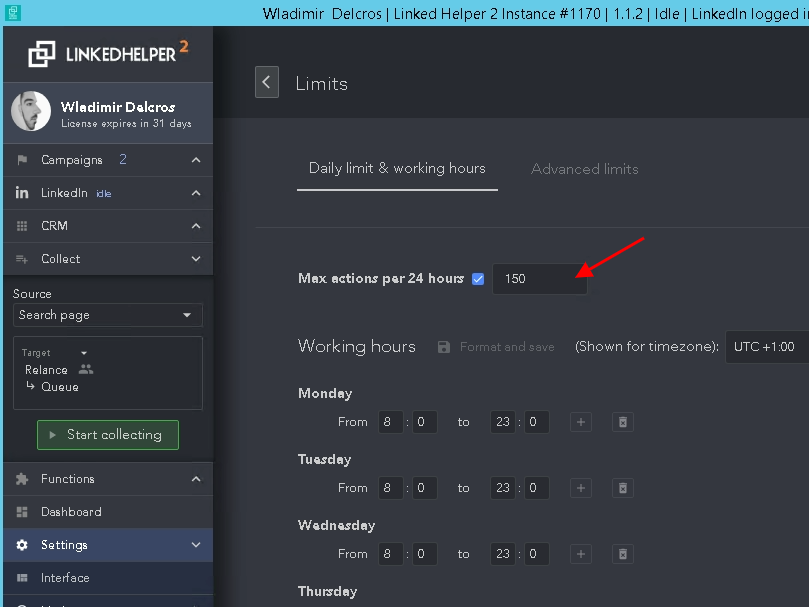809x607 pixels.
Task: Toggle Max actions per 24 hours checkbox
Action: click(x=478, y=279)
